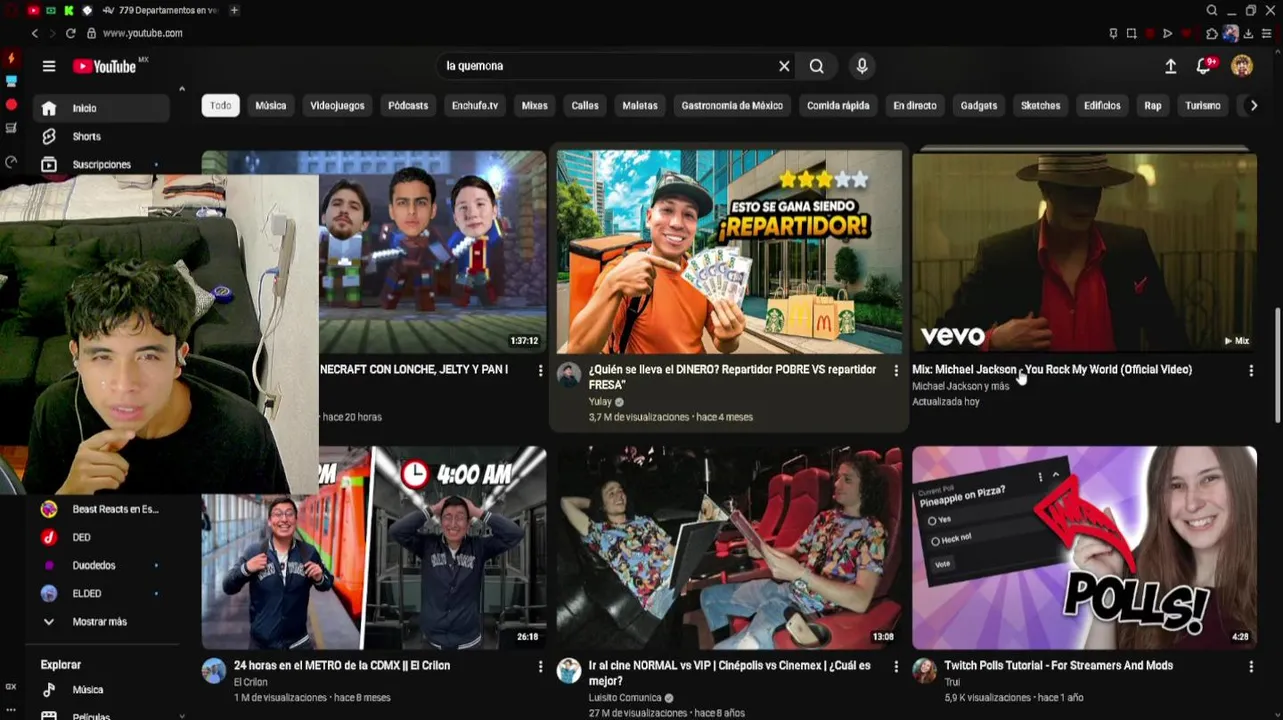Image resolution: width=1283 pixels, height=720 pixels.
Task: Open the YouTube hamburger guide menu
Action: pos(49,66)
